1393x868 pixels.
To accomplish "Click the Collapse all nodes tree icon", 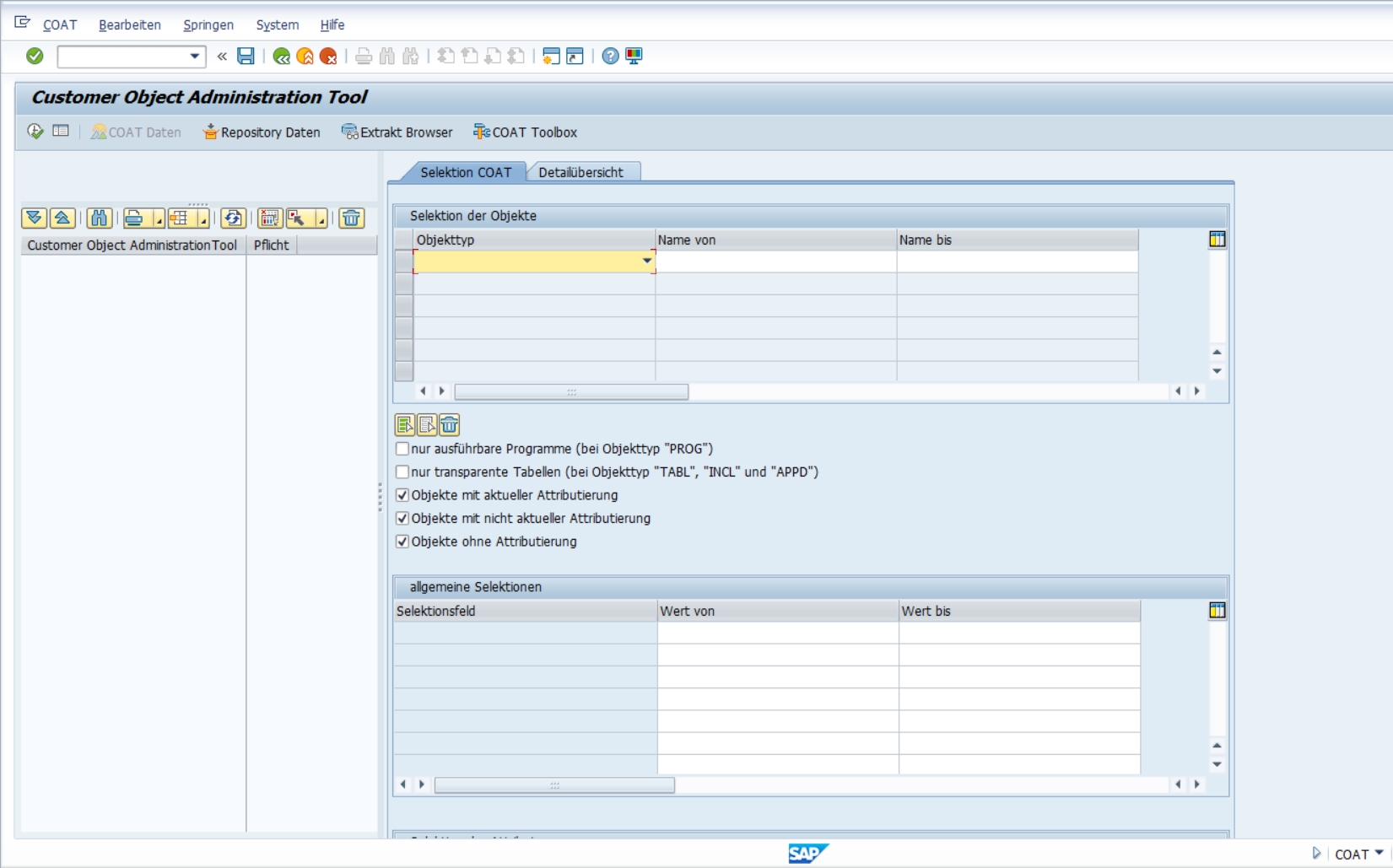I will tap(62, 218).
